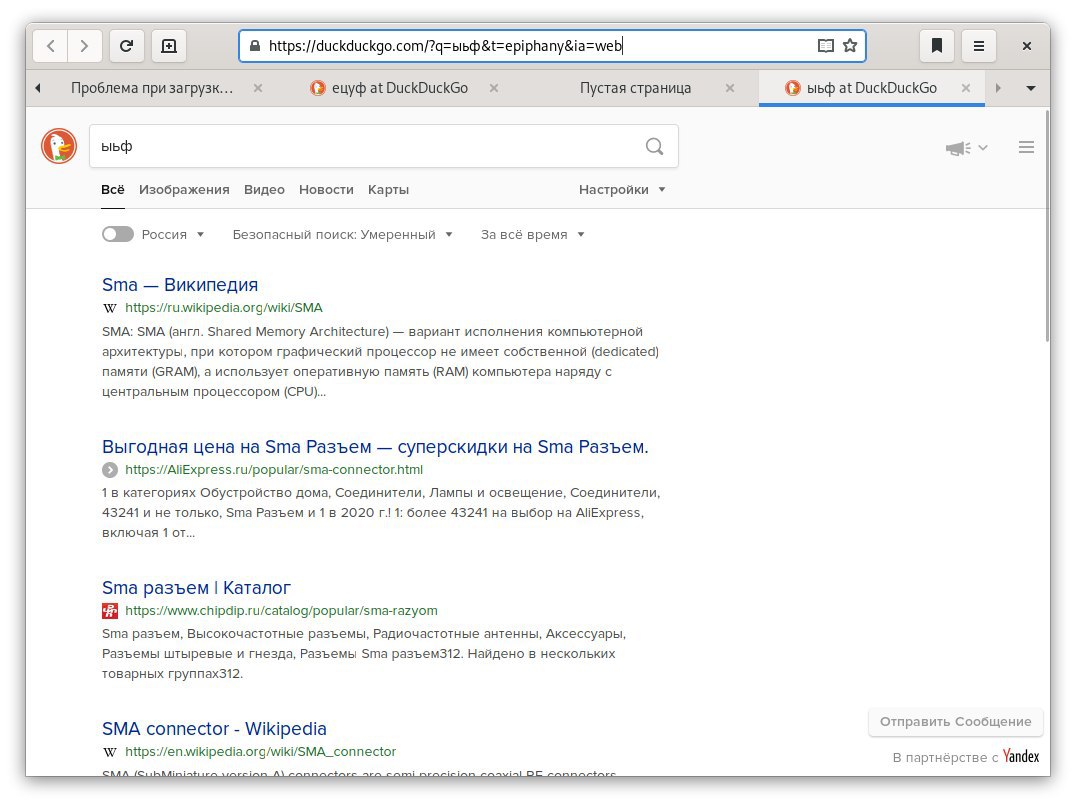Enable reader mode with the book icon
Image resolution: width=1076 pixels, height=805 pixels.
826,46
